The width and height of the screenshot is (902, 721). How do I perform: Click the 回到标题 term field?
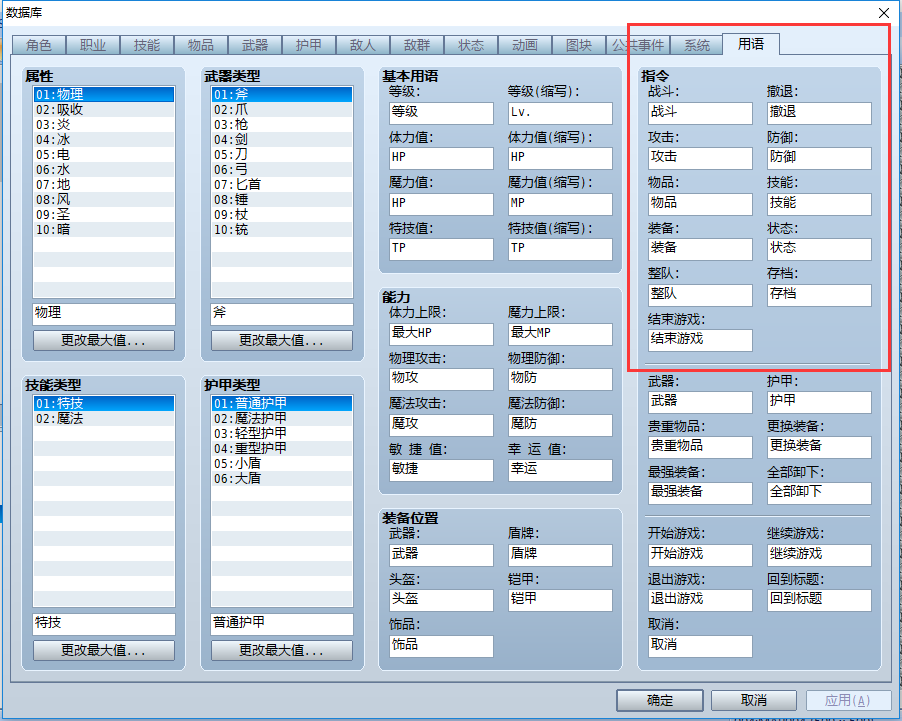(819, 600)
